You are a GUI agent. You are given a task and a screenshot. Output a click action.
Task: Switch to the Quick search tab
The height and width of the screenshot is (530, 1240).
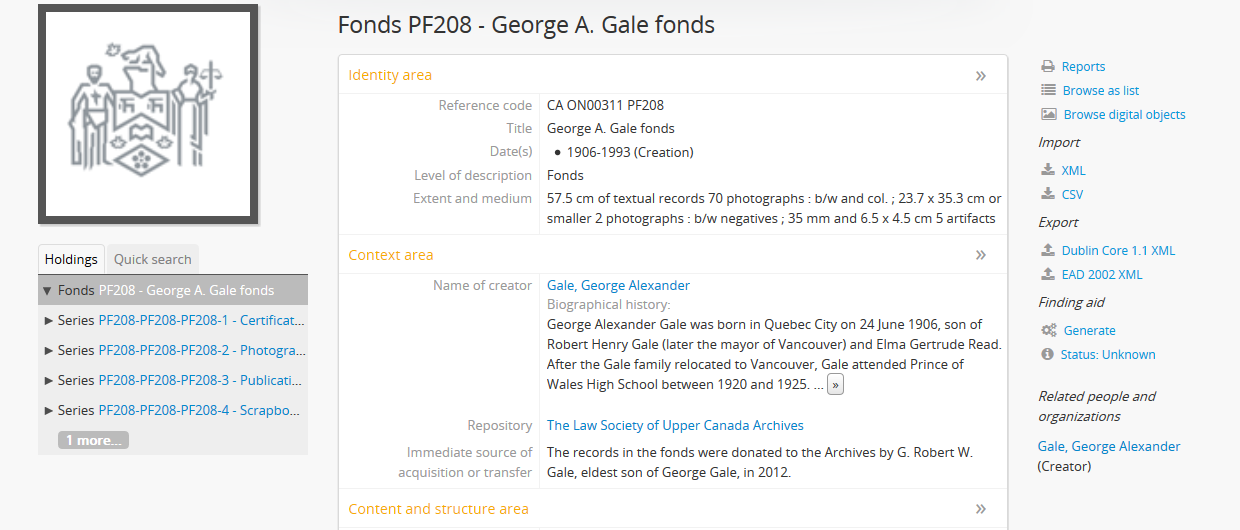(152, 260)
